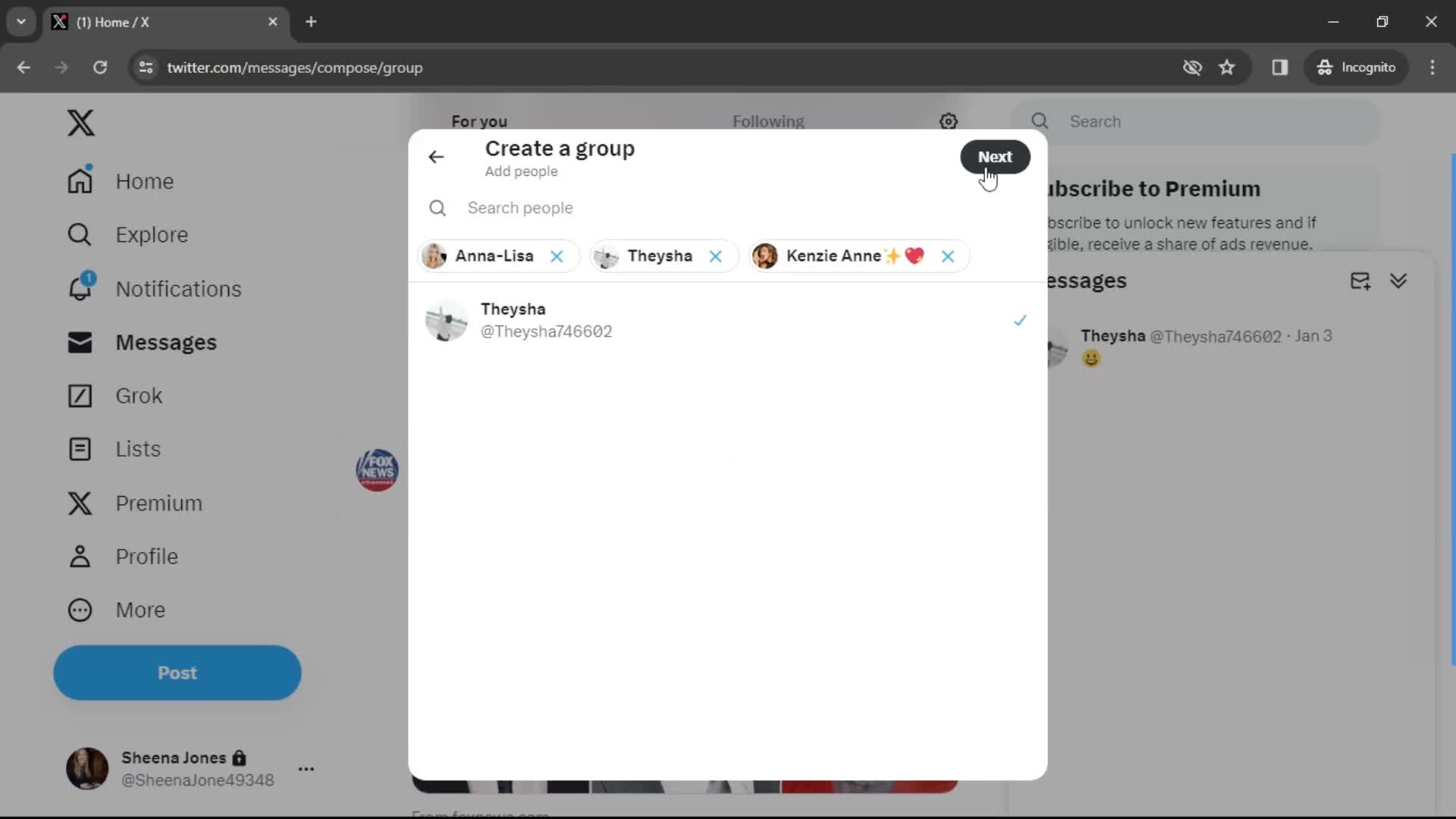Image resolution: width=1456 pixels, height=819 pixels.
Task: Click the Grok sidebar icon
Action: (80, 395)
